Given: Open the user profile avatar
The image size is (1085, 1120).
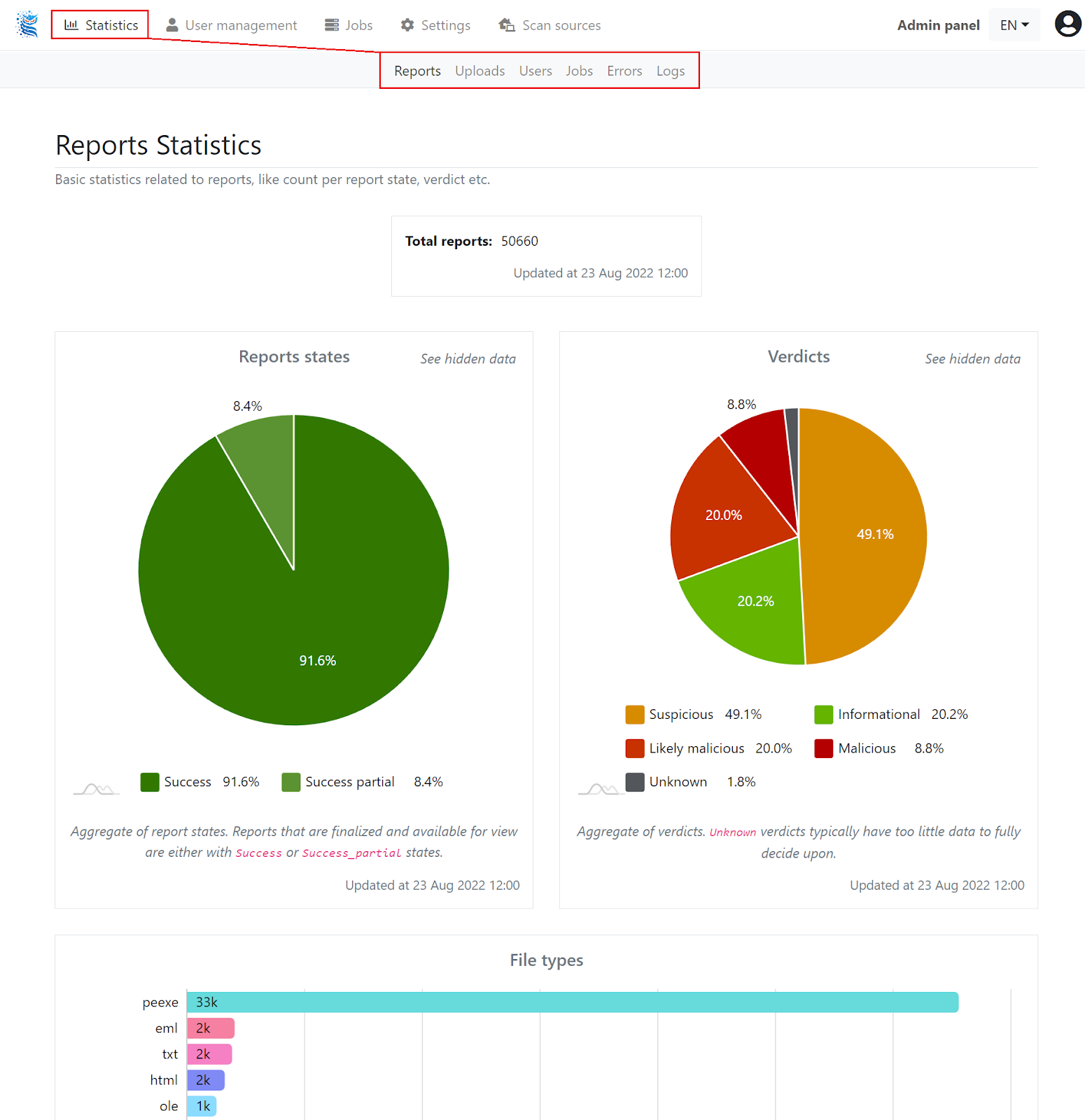Looking at the screenshot, I should click(1067, 24).
